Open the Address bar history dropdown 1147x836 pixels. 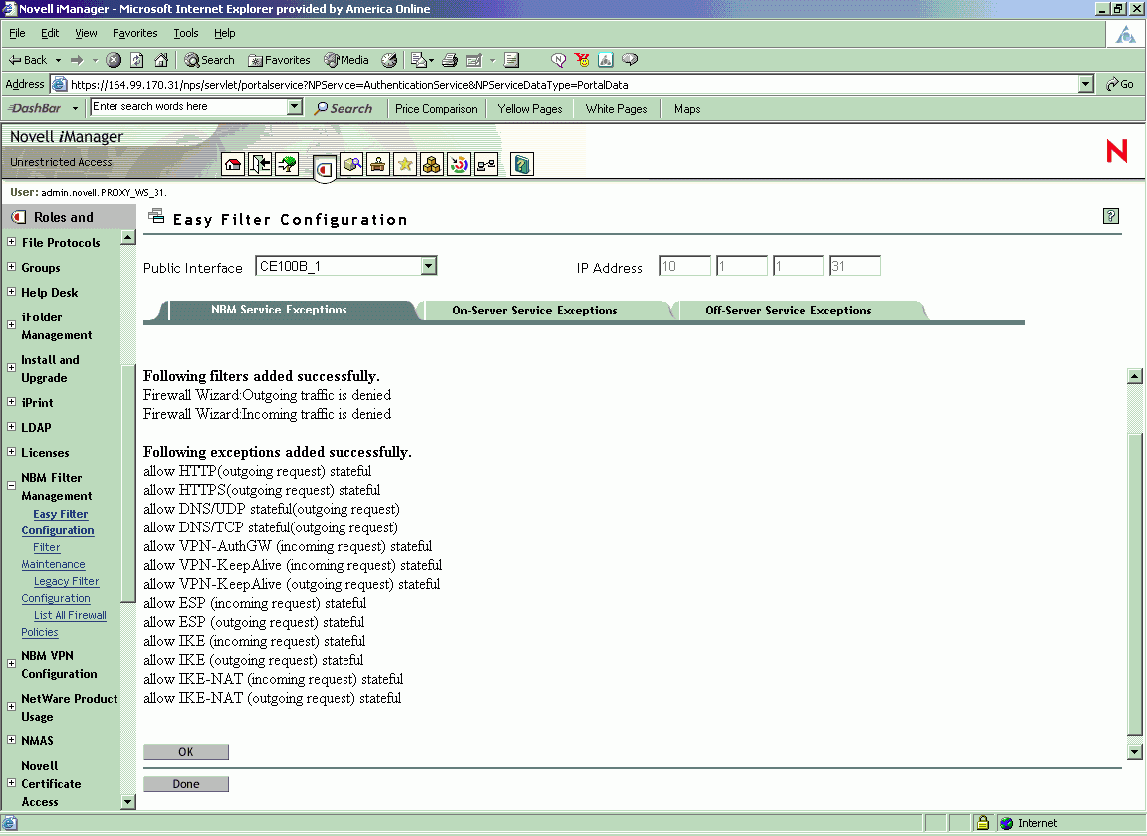[1086, 84]
